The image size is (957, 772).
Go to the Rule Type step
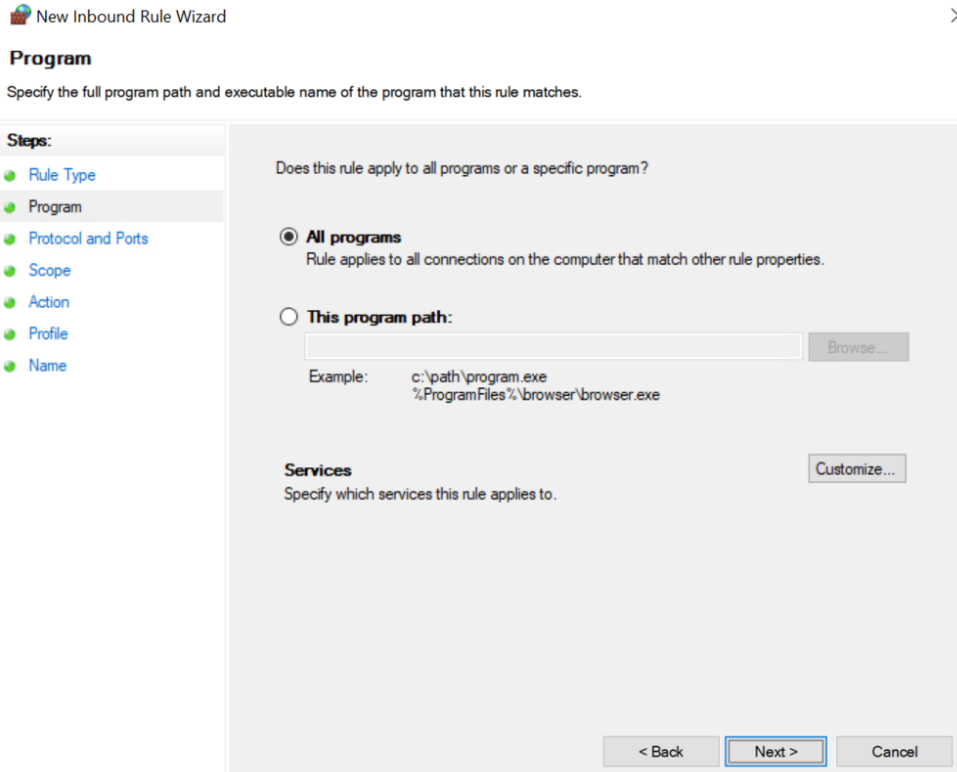(62, 175)
